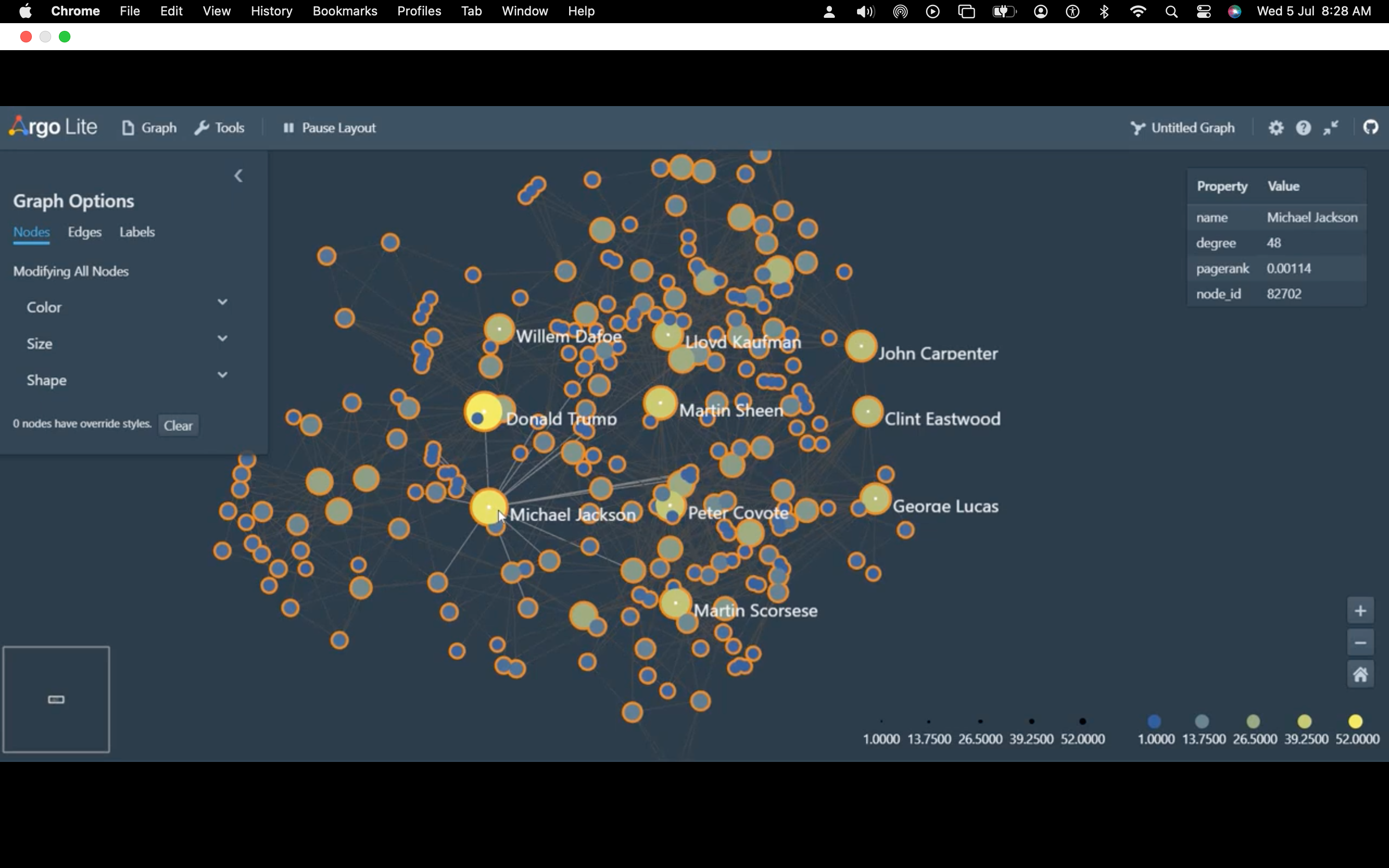Open the Profiles menu
Screen dimensions: 1389x868
pos(419,11)
